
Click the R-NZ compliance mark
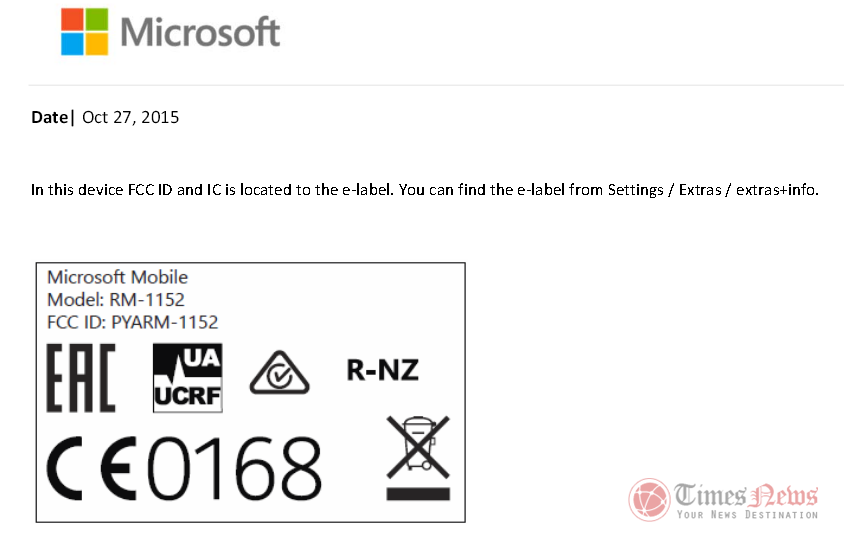[x=382, y=371]
